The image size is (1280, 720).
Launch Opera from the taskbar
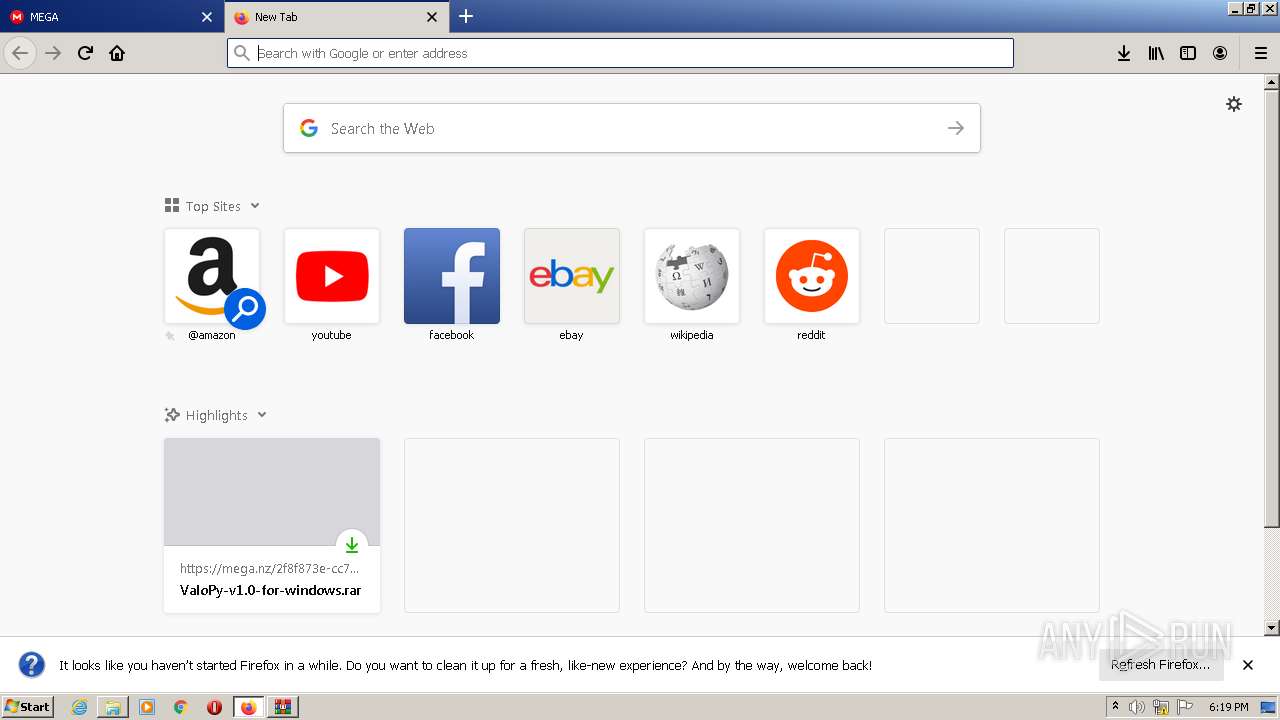[214, 707]
